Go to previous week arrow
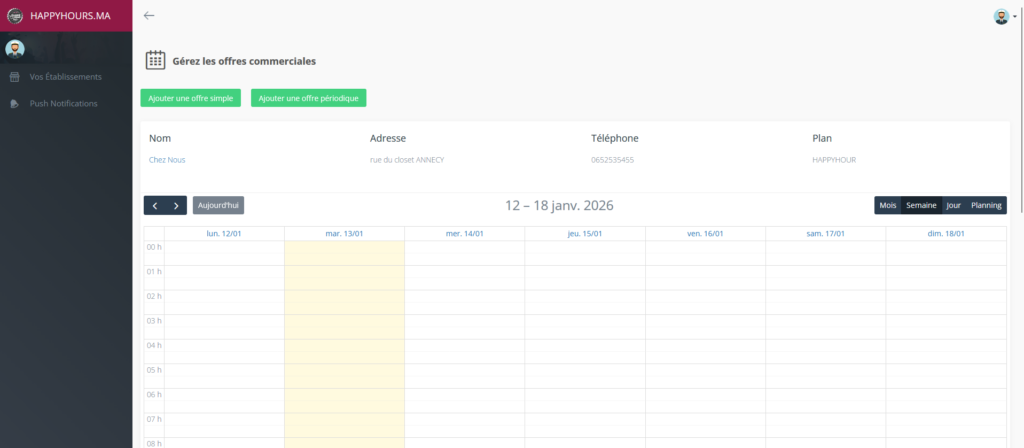This screenshot has width=1024, height=448. coord(155,205)
